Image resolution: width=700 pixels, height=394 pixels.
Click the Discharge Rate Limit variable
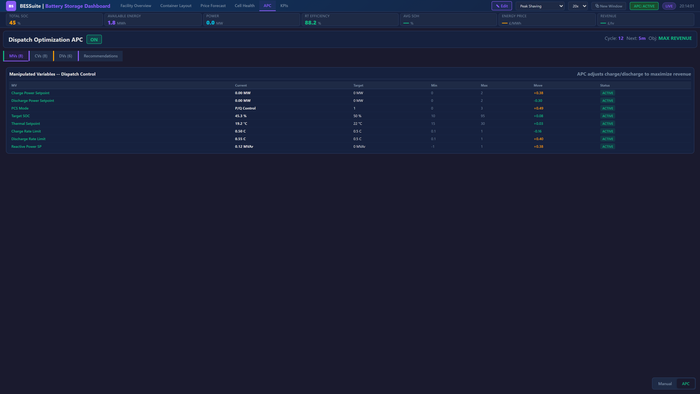coord(28,139)
